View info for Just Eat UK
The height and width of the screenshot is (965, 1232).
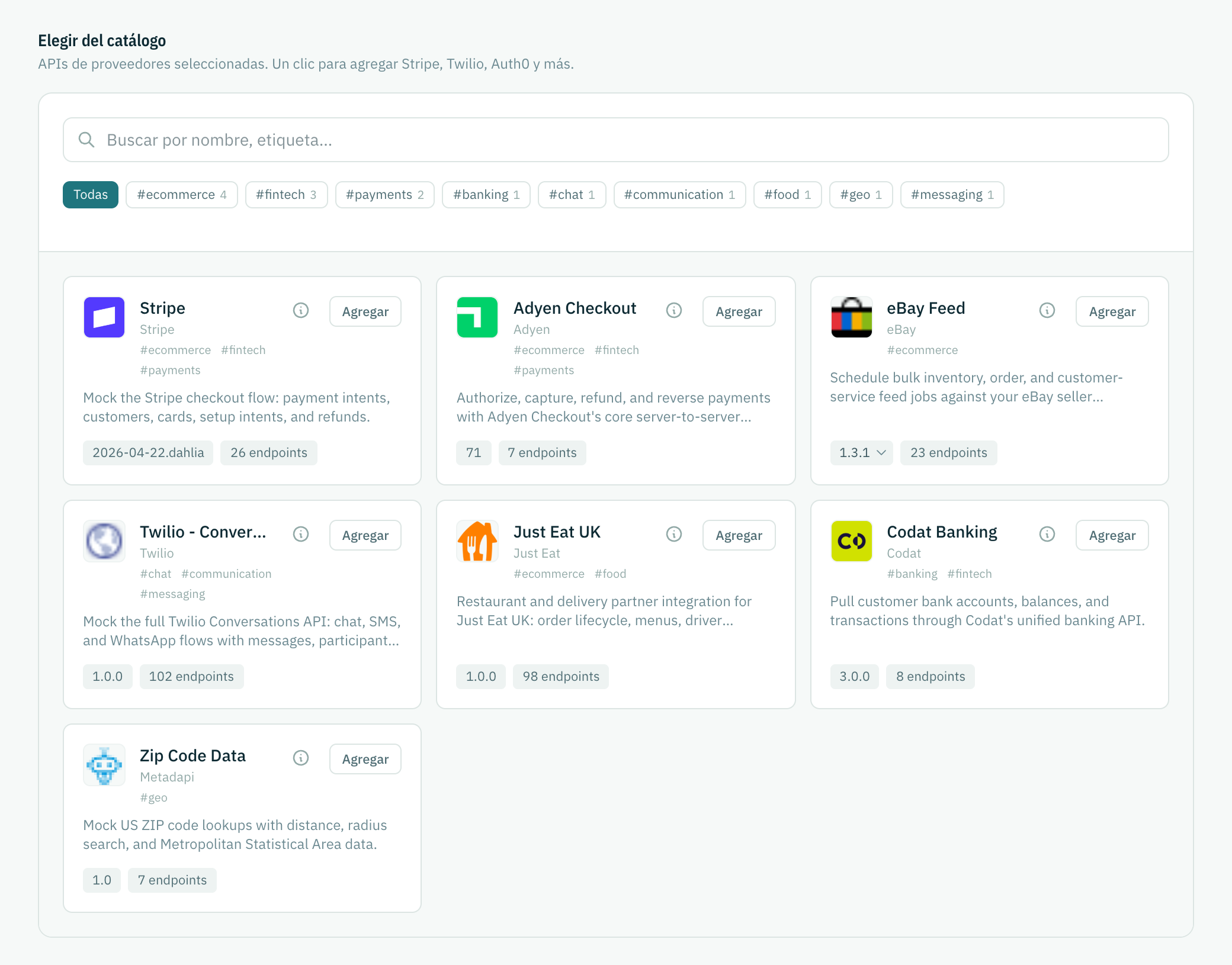pos(674,534)
